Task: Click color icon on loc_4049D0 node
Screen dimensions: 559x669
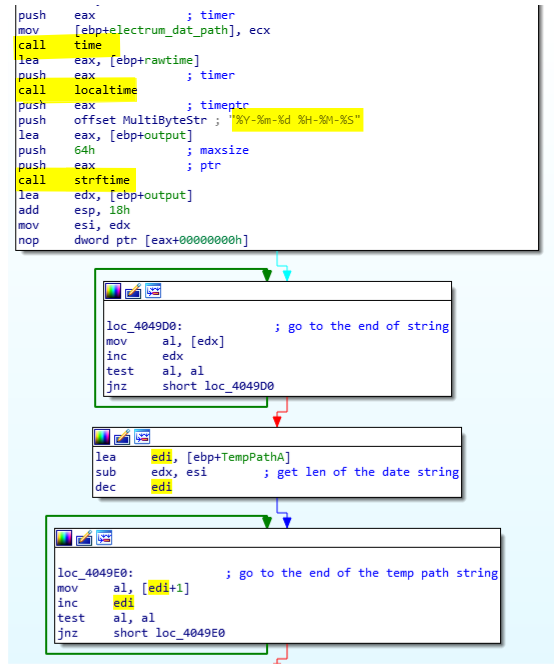Action: click(113, 291)
